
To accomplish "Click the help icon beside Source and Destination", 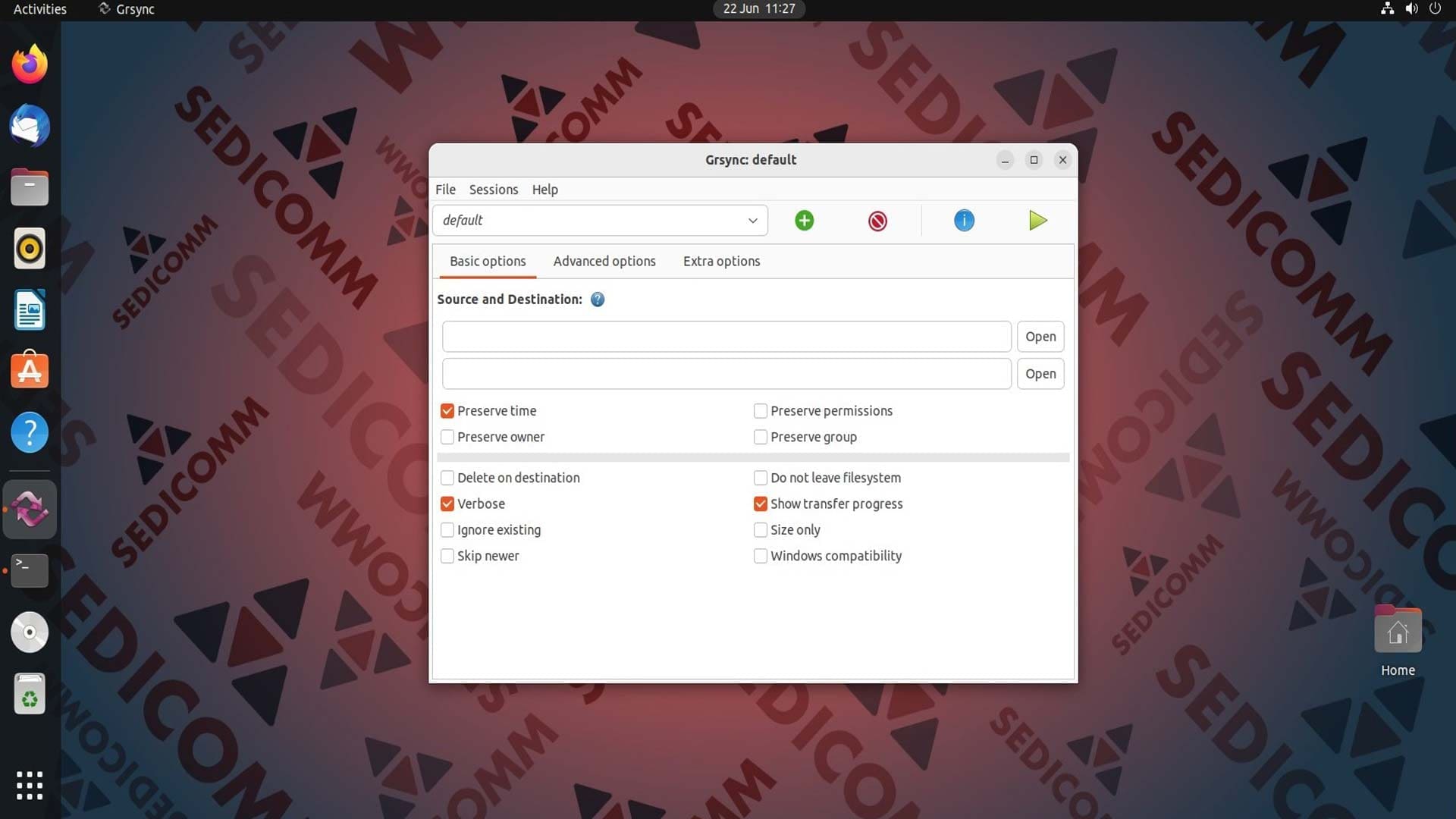I will (598, 300).
